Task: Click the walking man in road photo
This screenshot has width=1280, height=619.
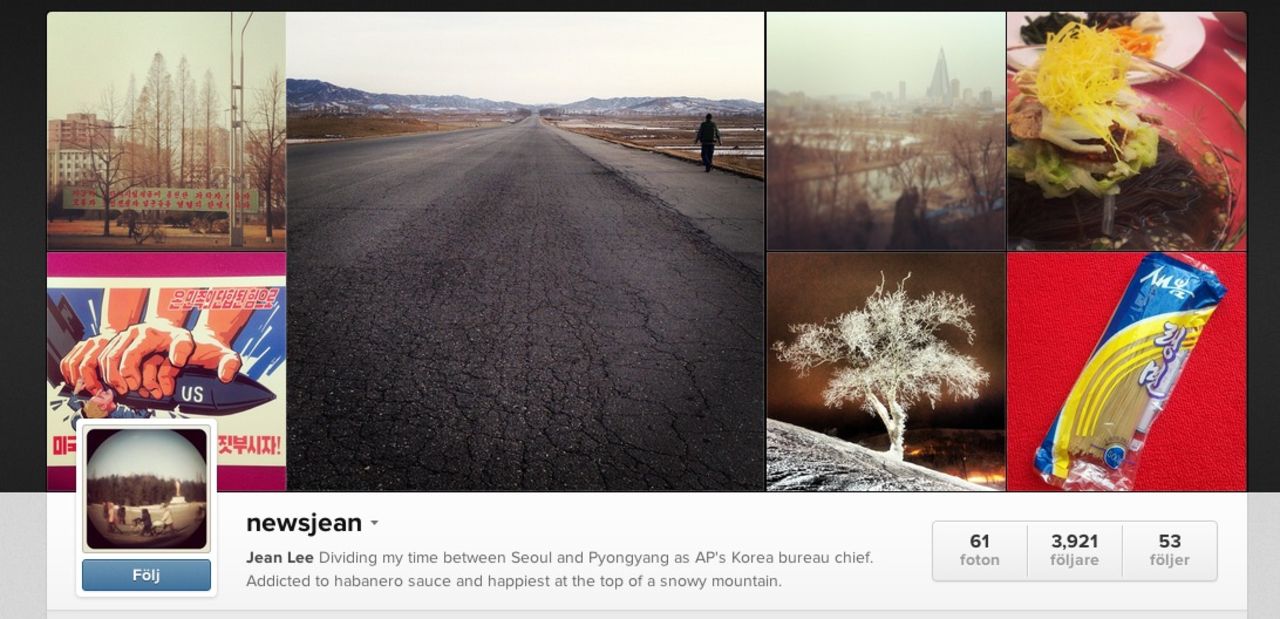Action: (708, 142)
